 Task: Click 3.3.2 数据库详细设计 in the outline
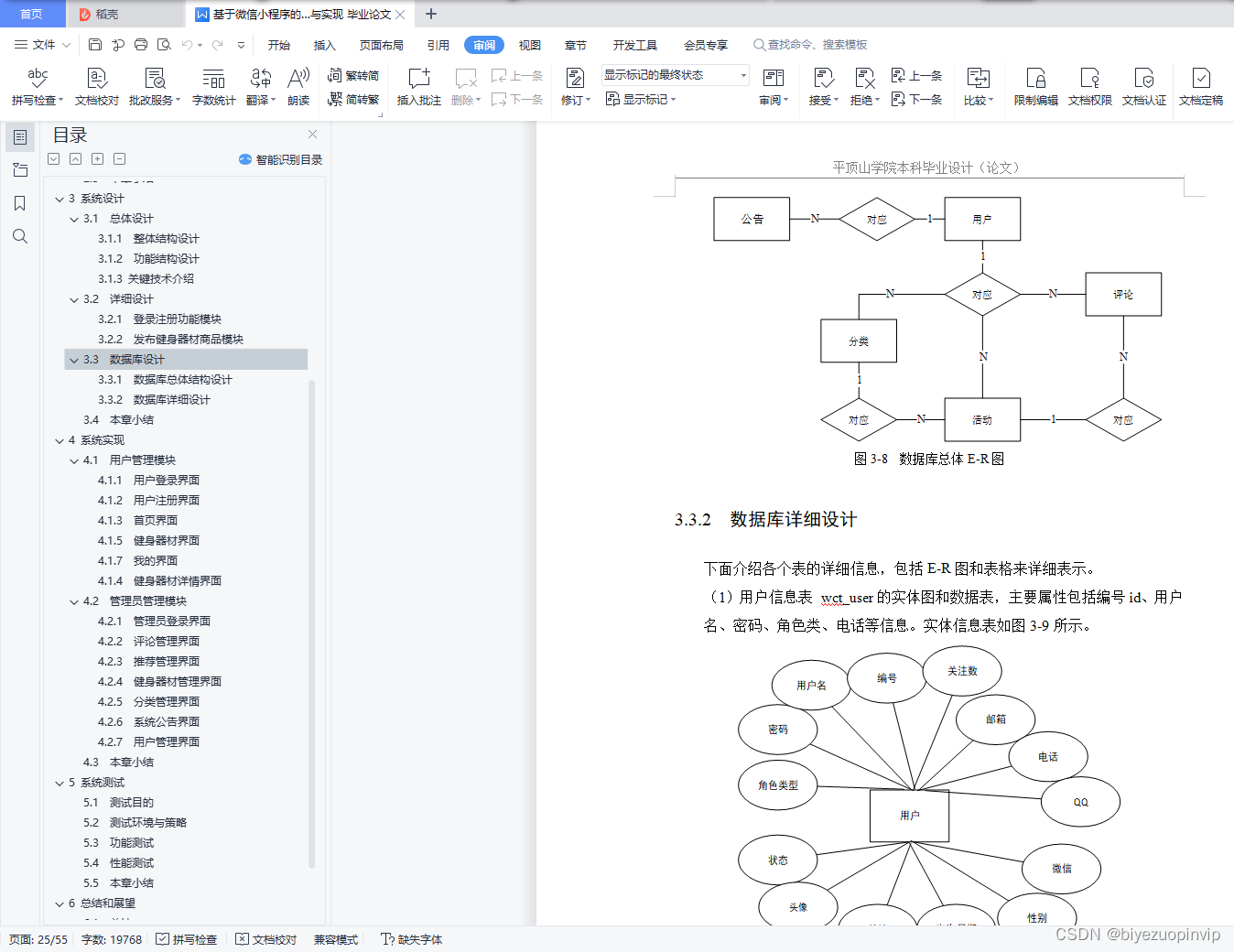[x=154, y=400]
